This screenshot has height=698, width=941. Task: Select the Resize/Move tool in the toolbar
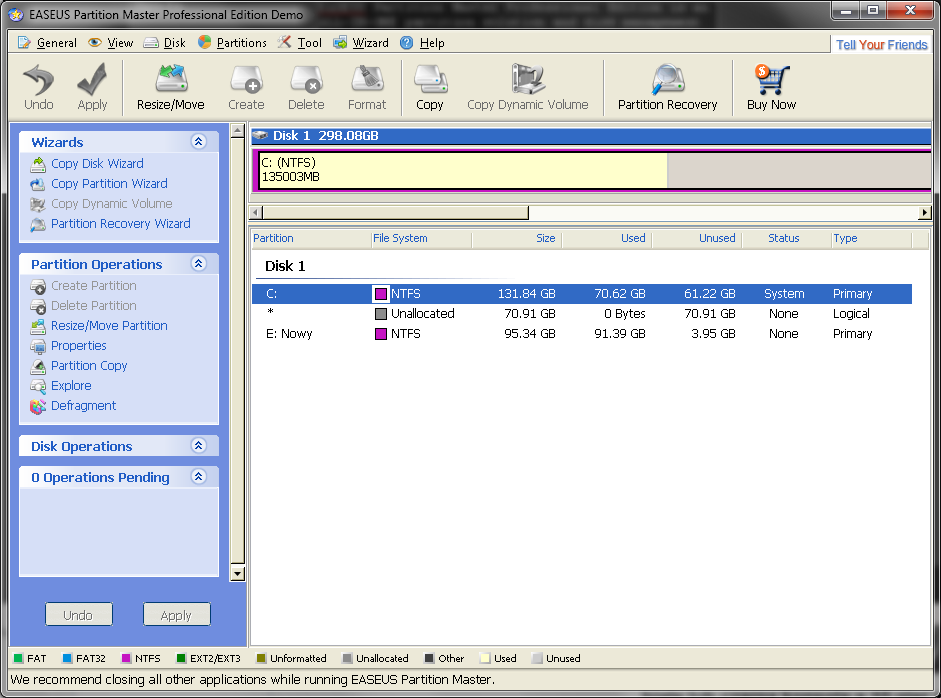click(170, 86)
